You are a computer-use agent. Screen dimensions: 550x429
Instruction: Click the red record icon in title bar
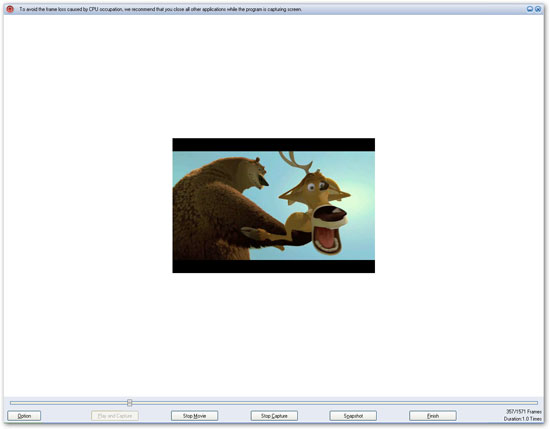point(10,9)
